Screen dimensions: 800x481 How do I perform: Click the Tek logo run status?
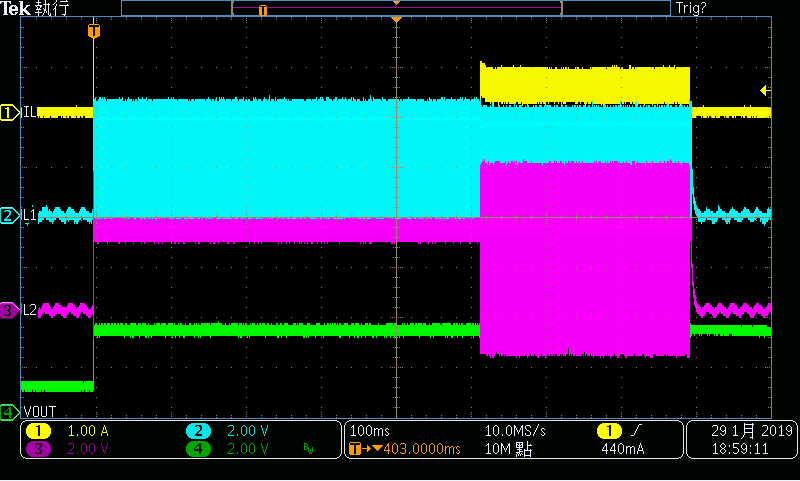34,8
